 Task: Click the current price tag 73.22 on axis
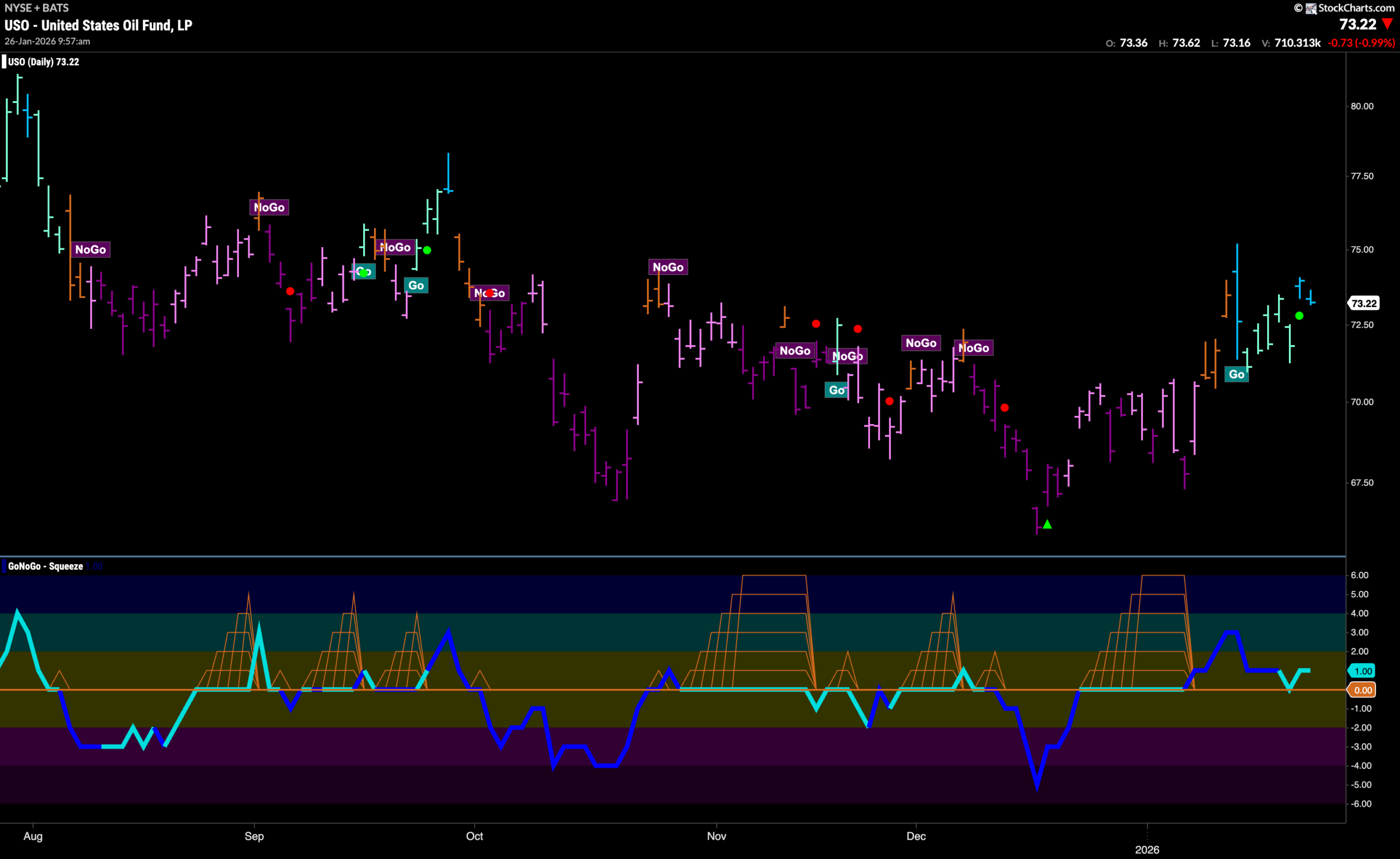(x=1364, y=303)
